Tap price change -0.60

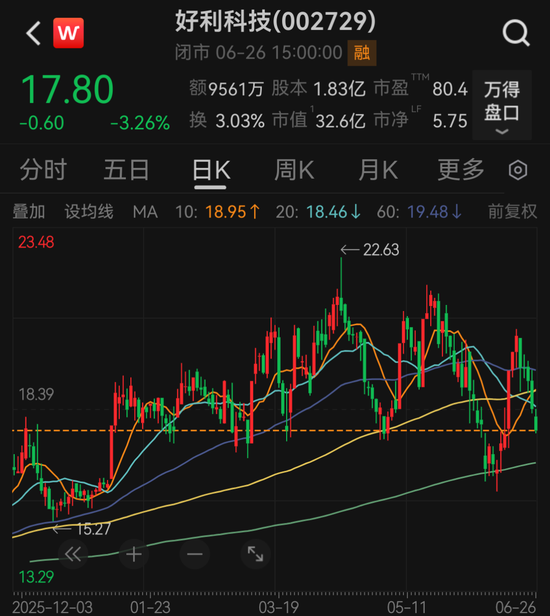point(42,123)
